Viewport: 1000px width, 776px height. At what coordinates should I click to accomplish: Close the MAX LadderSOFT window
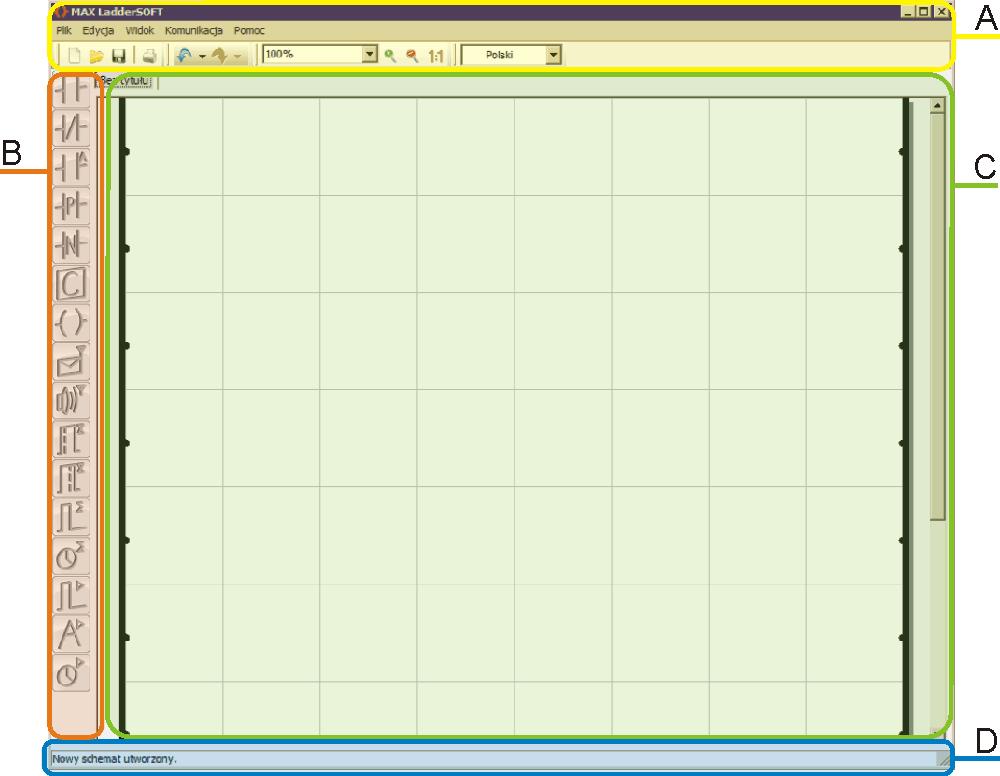click(x=941, y=11)
